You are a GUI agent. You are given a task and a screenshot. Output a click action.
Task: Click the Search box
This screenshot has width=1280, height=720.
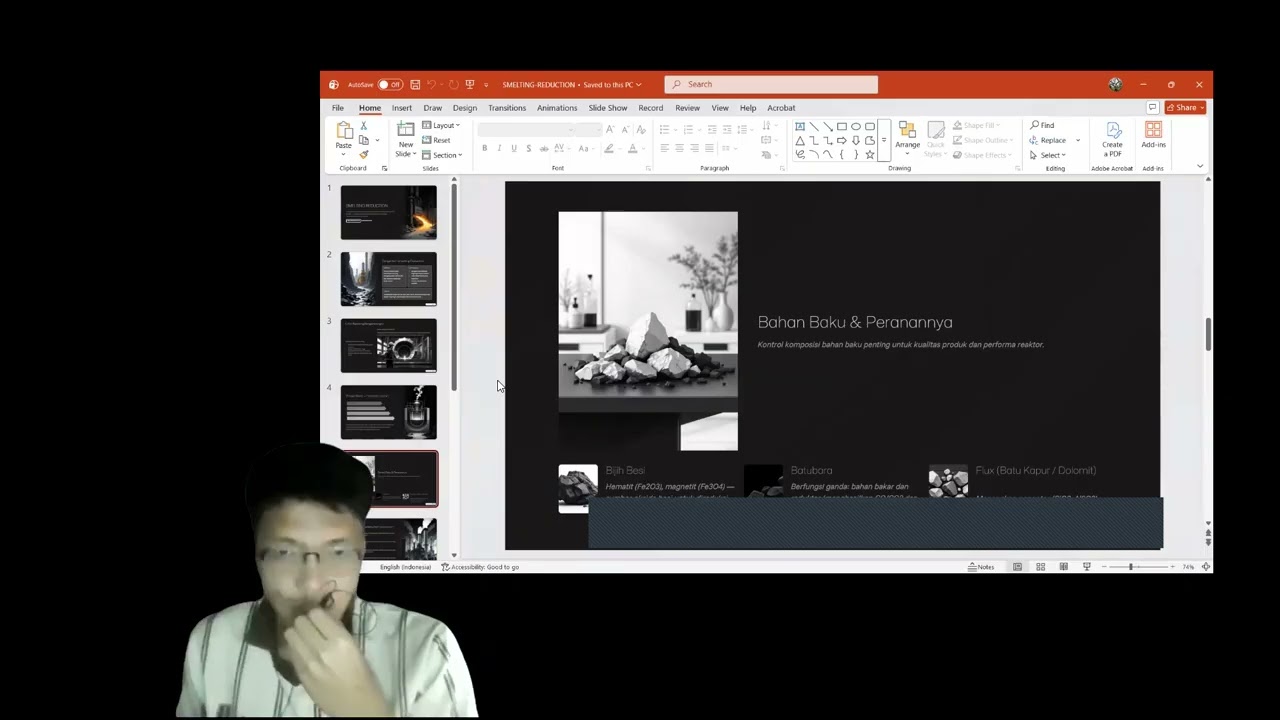[771, 85]
